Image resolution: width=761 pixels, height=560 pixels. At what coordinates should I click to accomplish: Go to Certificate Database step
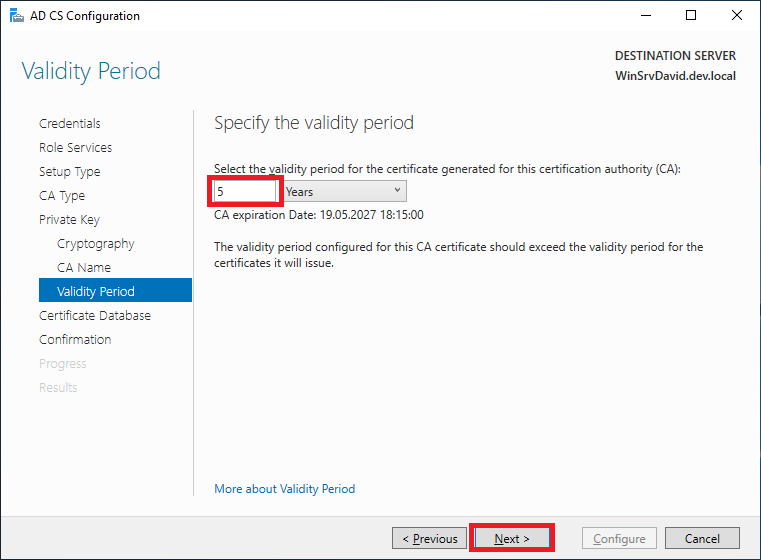click(x=95, y=316)
